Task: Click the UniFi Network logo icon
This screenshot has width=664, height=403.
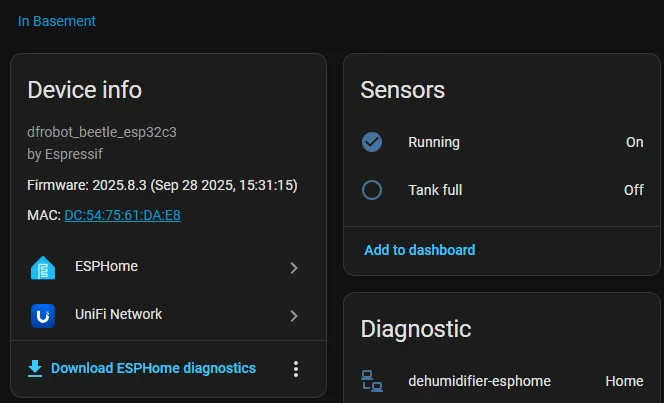Action: (42, 315)
